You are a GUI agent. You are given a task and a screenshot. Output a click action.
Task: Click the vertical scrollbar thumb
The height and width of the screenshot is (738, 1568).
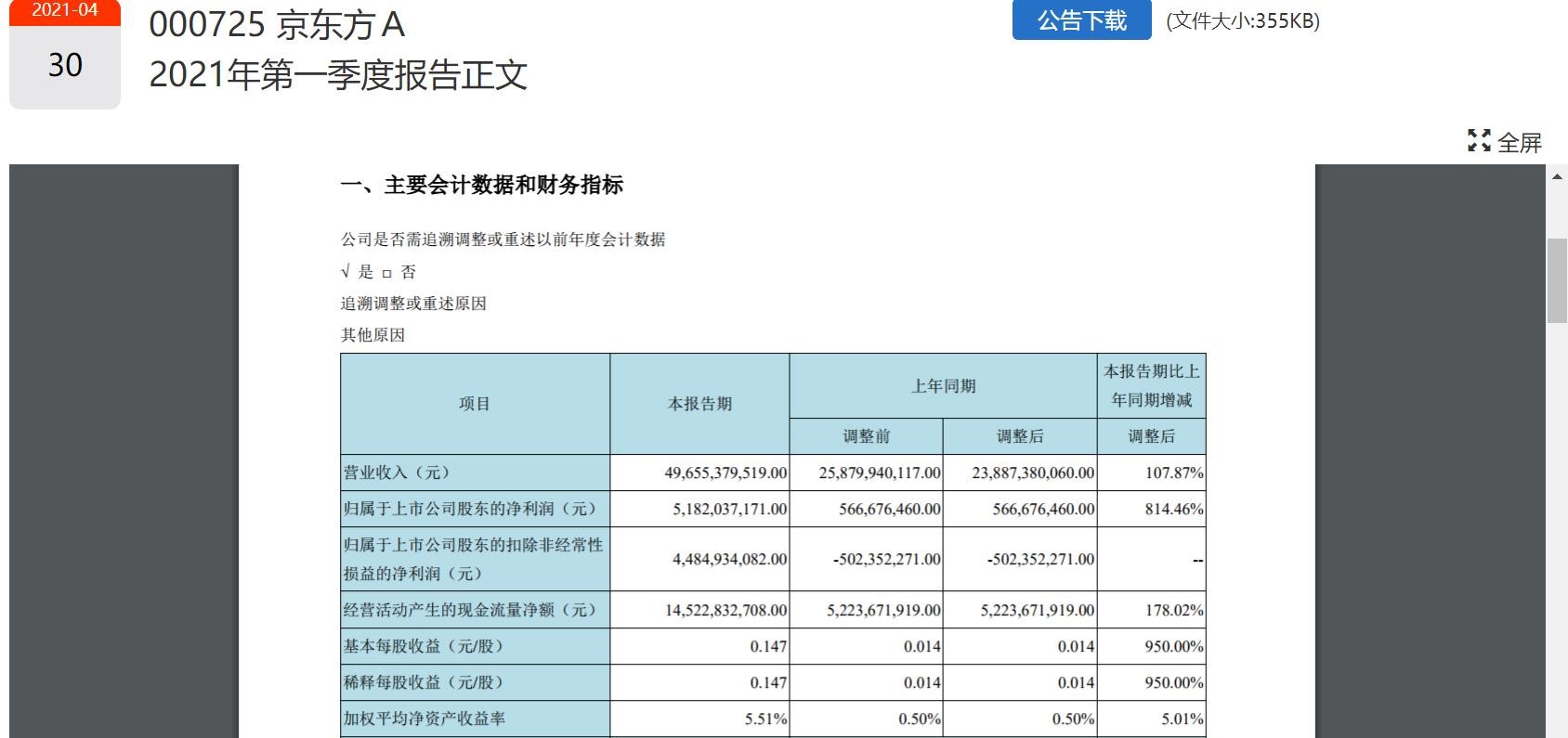pyautogui.click(x=1557, y=280)
